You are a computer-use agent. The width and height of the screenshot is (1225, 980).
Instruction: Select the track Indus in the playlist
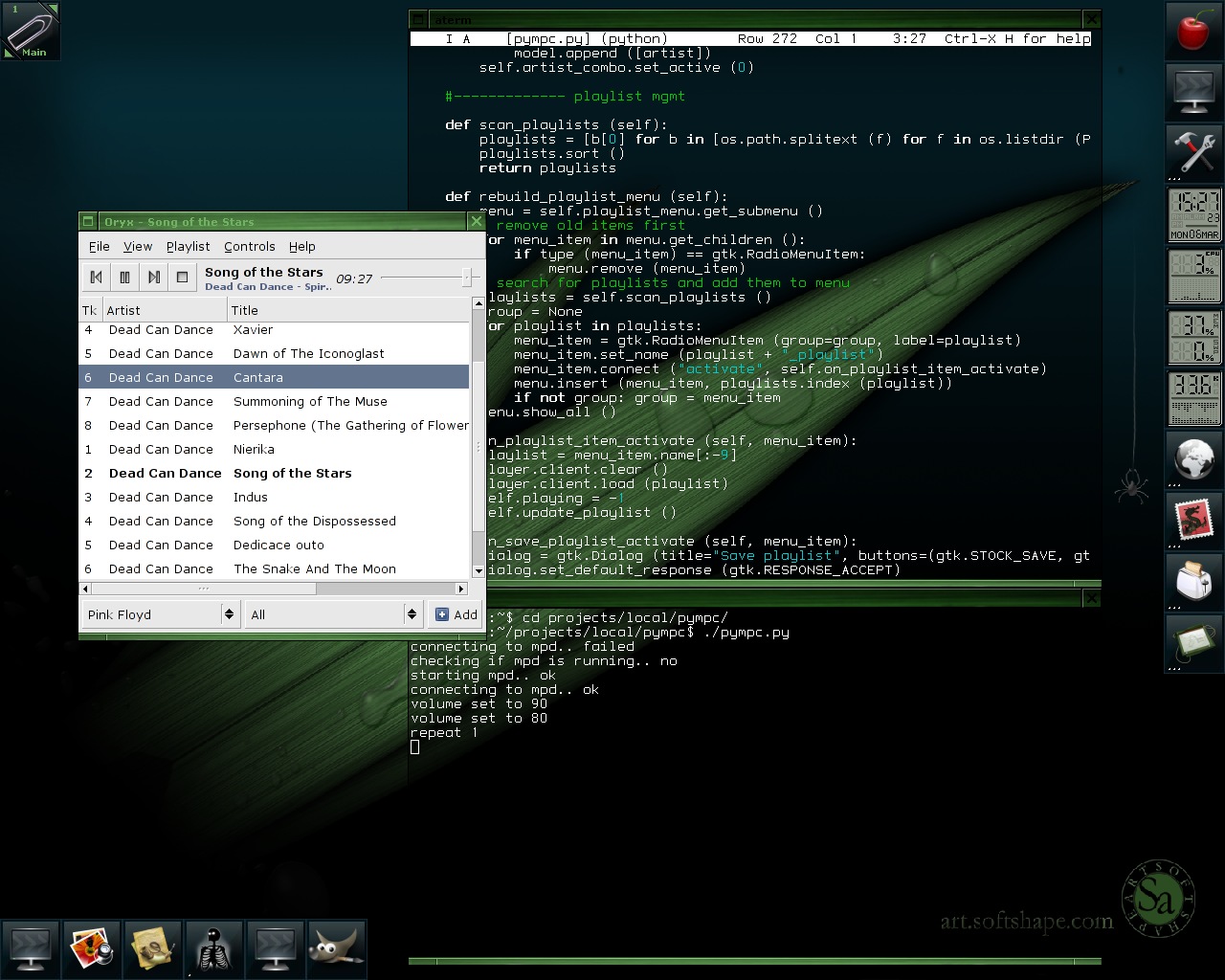251,497
